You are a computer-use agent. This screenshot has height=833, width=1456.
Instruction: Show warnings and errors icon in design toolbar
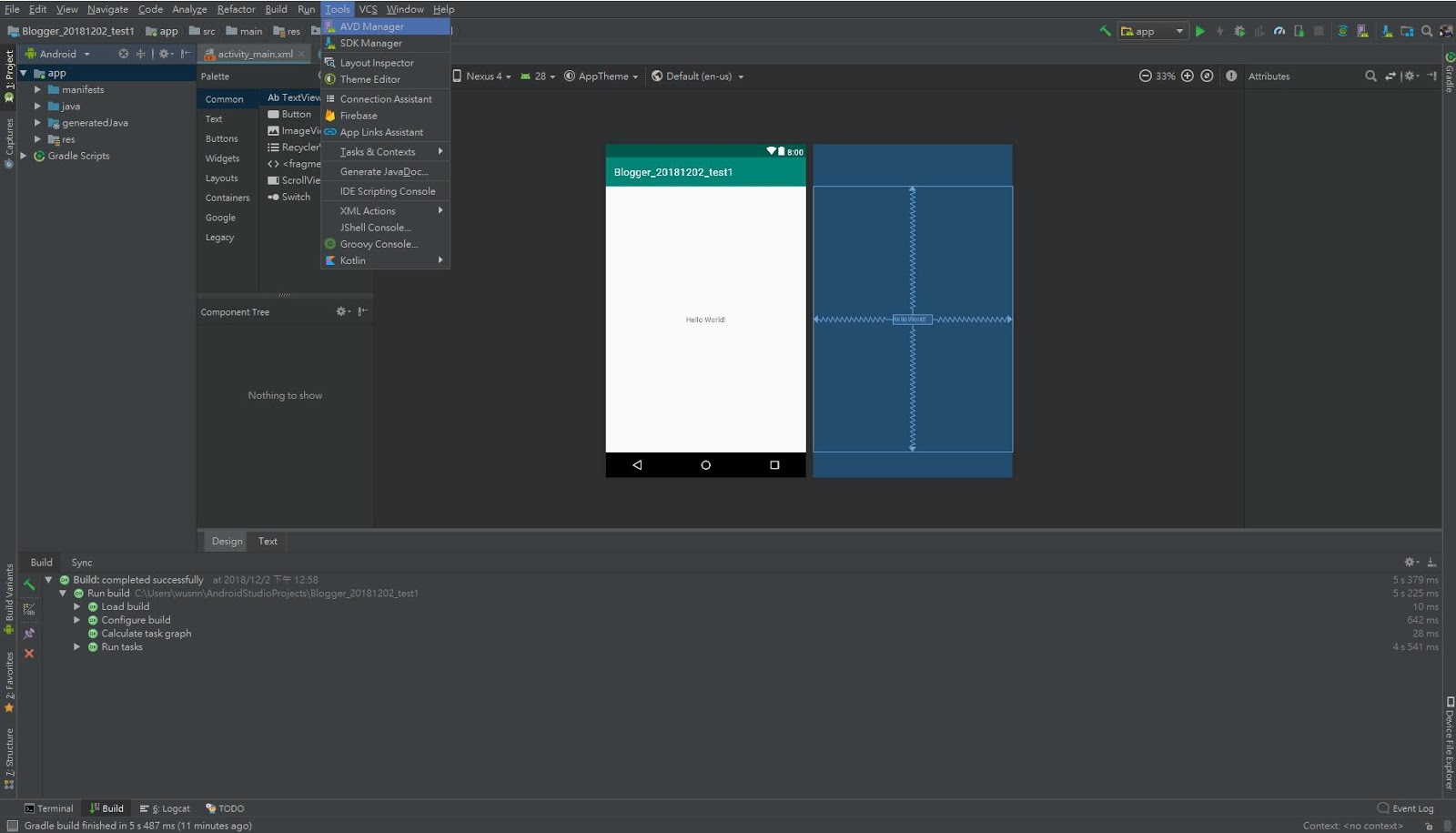[x=1231, y=76]
